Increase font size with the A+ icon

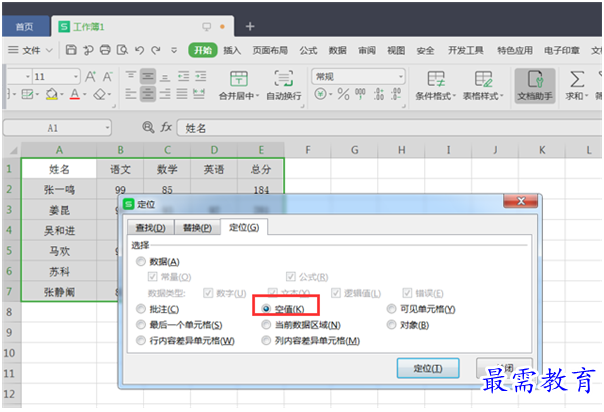91,76
